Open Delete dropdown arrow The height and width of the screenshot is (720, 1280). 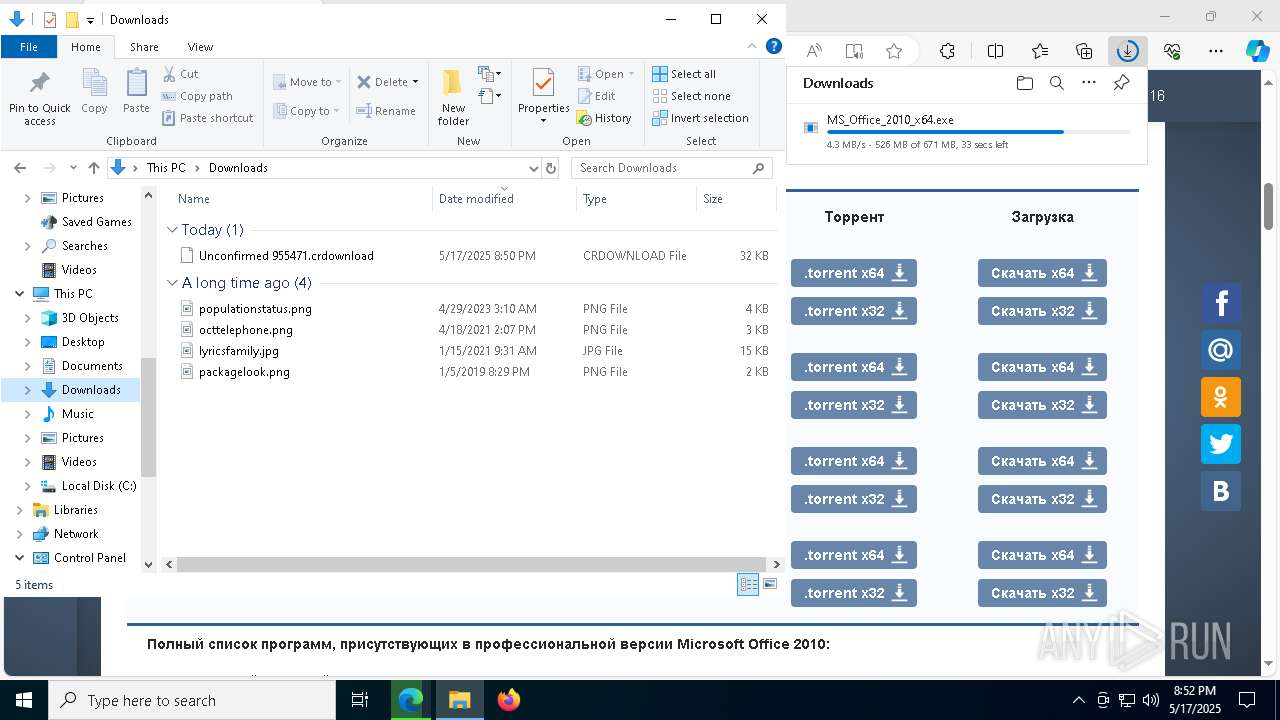(415, 82)
